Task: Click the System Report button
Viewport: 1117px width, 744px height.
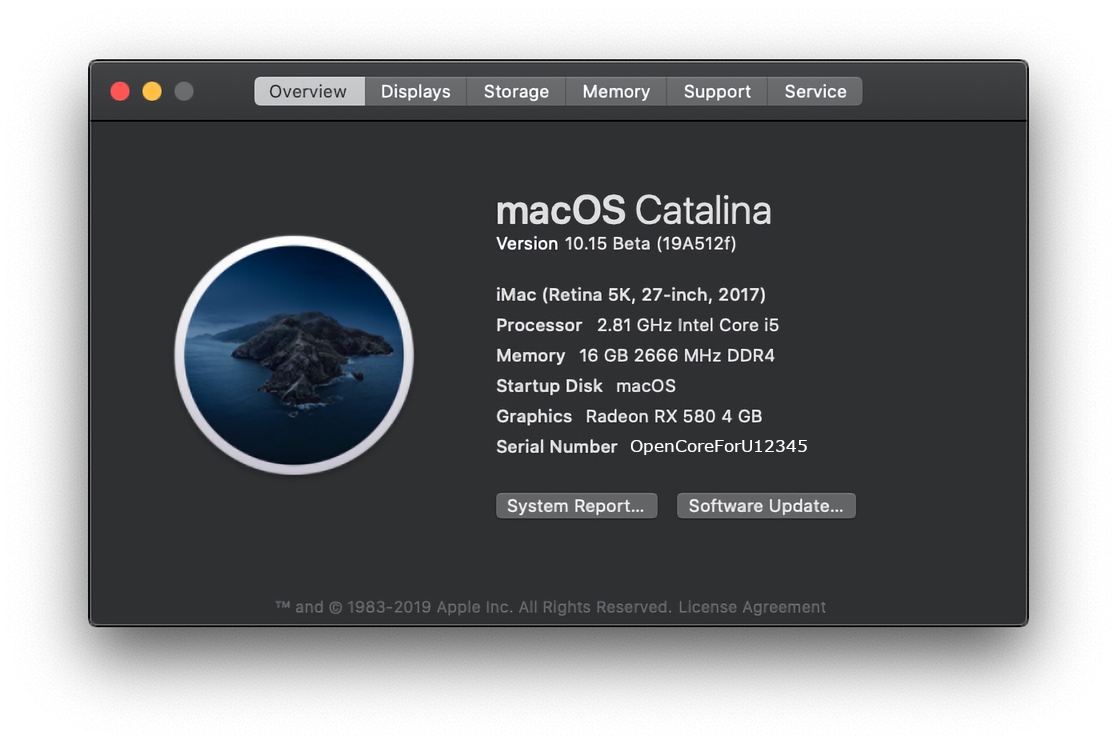Action: click(x=576, y=506)
